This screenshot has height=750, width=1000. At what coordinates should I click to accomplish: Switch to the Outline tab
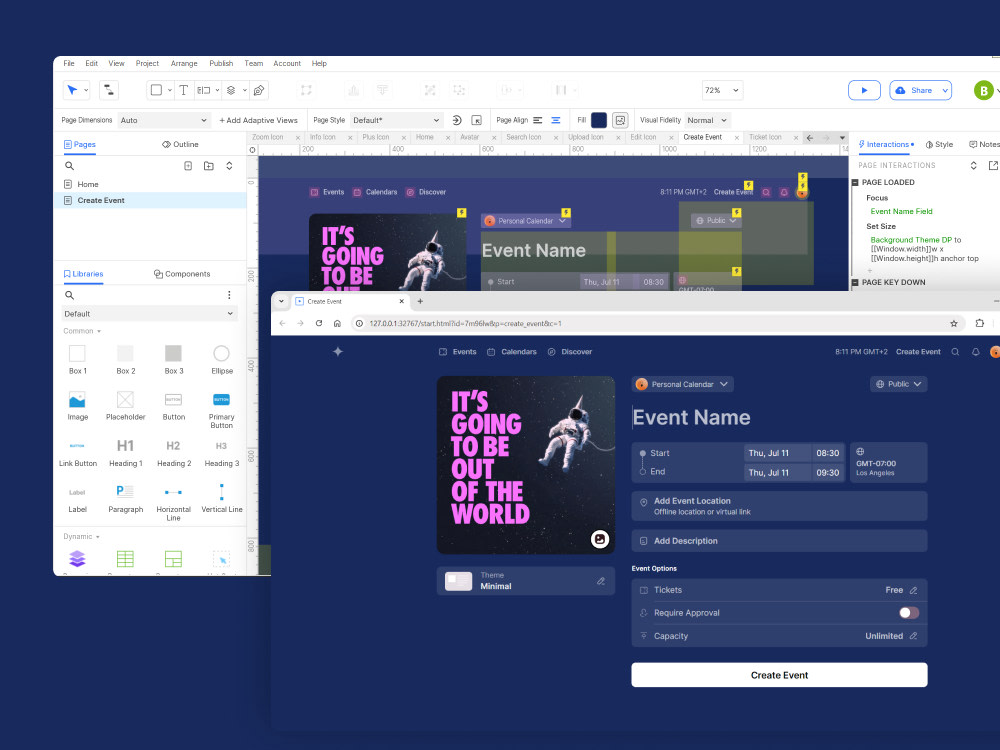click(x=180, y=144)
